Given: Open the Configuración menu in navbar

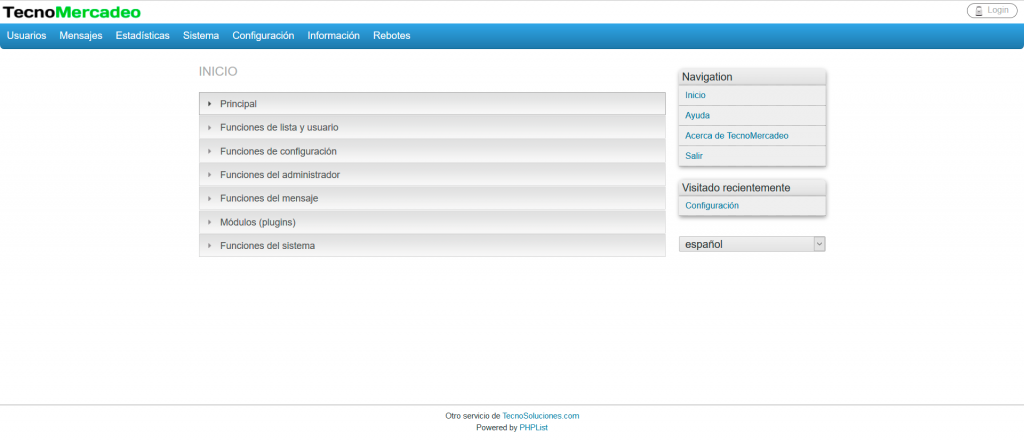Looking at the screenshot, I should click(263, 35).
